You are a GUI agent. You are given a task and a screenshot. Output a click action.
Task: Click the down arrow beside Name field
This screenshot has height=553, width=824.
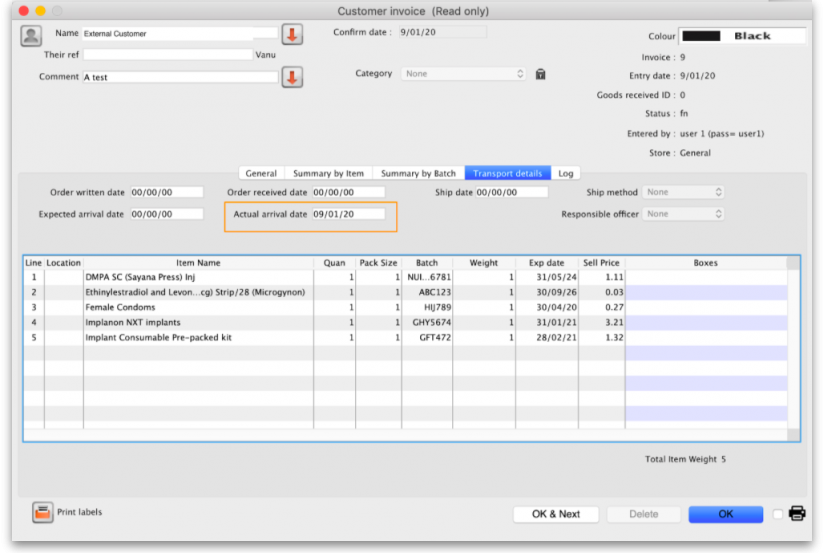292,35
